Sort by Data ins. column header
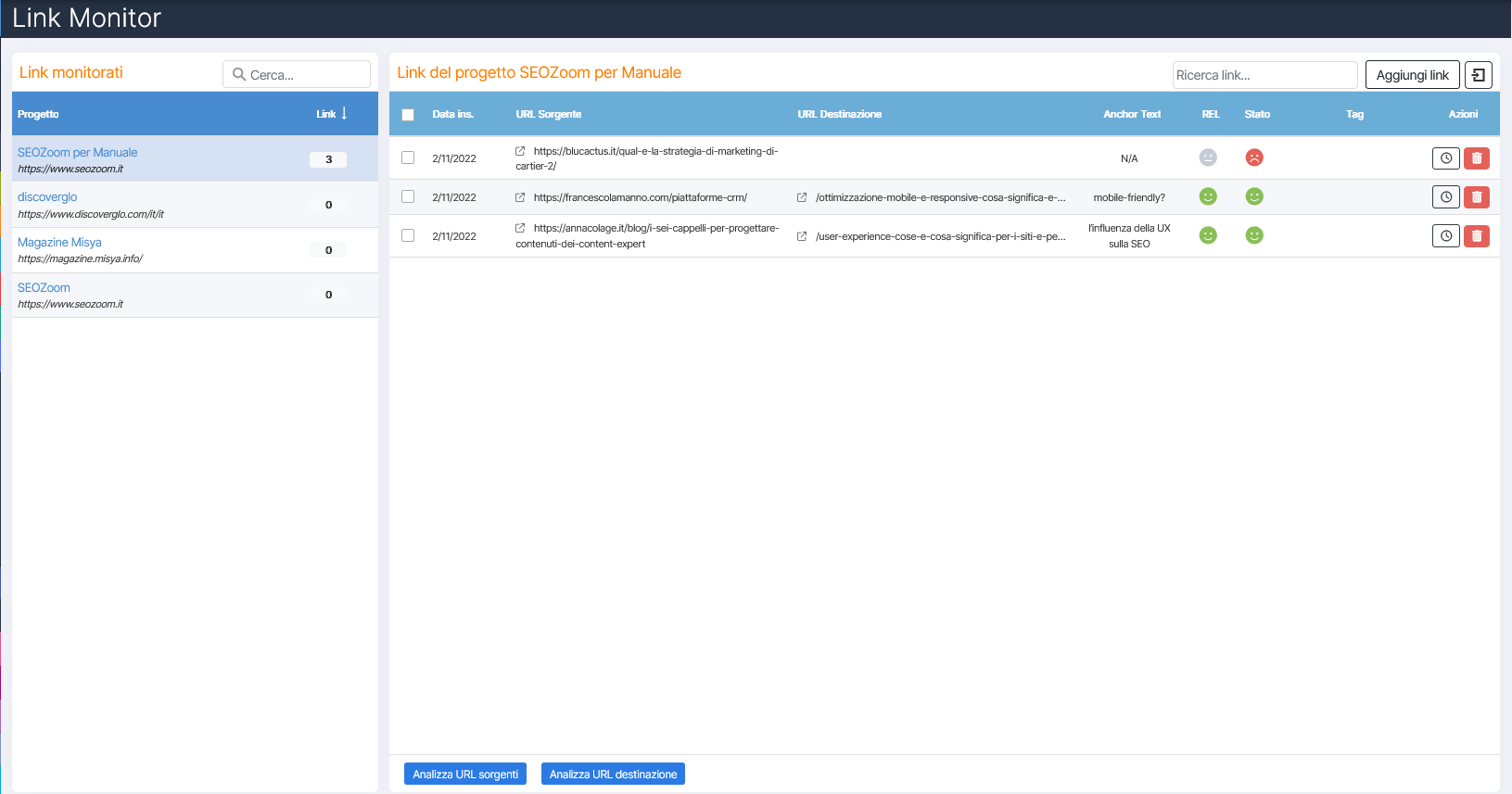 (x=453, y=114)
